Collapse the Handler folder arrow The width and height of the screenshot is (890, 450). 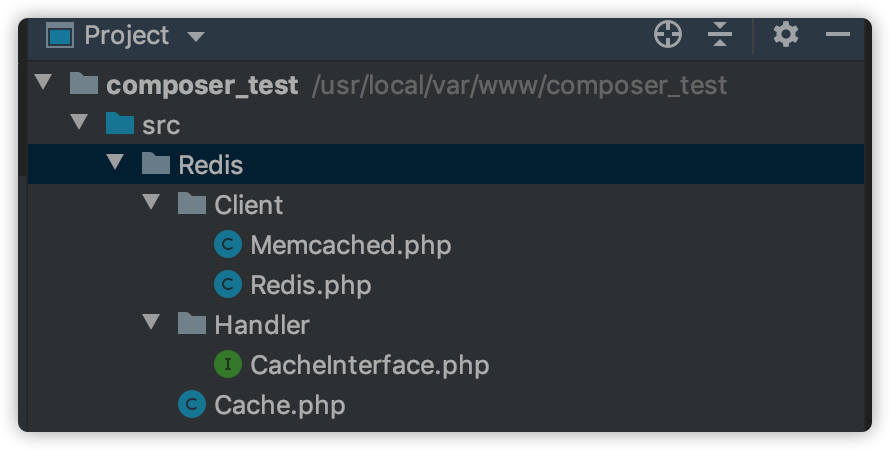click(x=152, y=323)
